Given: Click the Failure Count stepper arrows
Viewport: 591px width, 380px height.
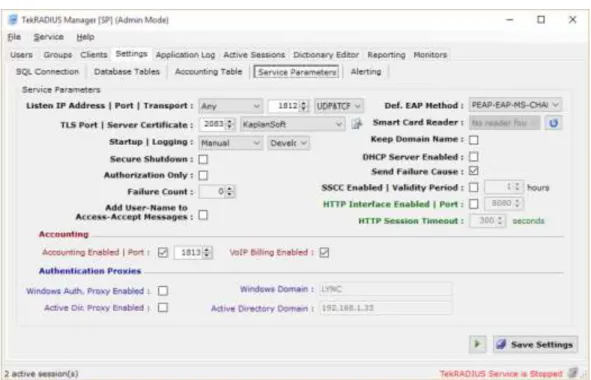Looking at the screenshot, I should click(x=230, y=192).
